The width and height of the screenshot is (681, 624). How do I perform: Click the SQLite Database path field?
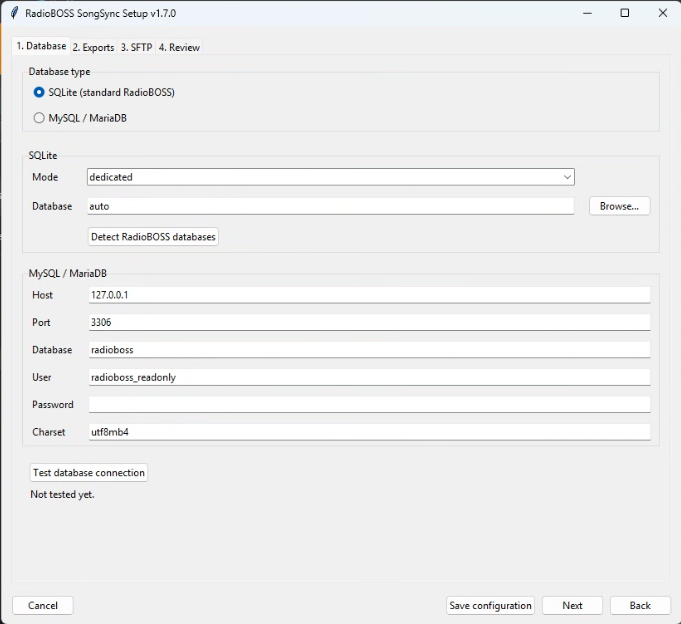[331, 206]
